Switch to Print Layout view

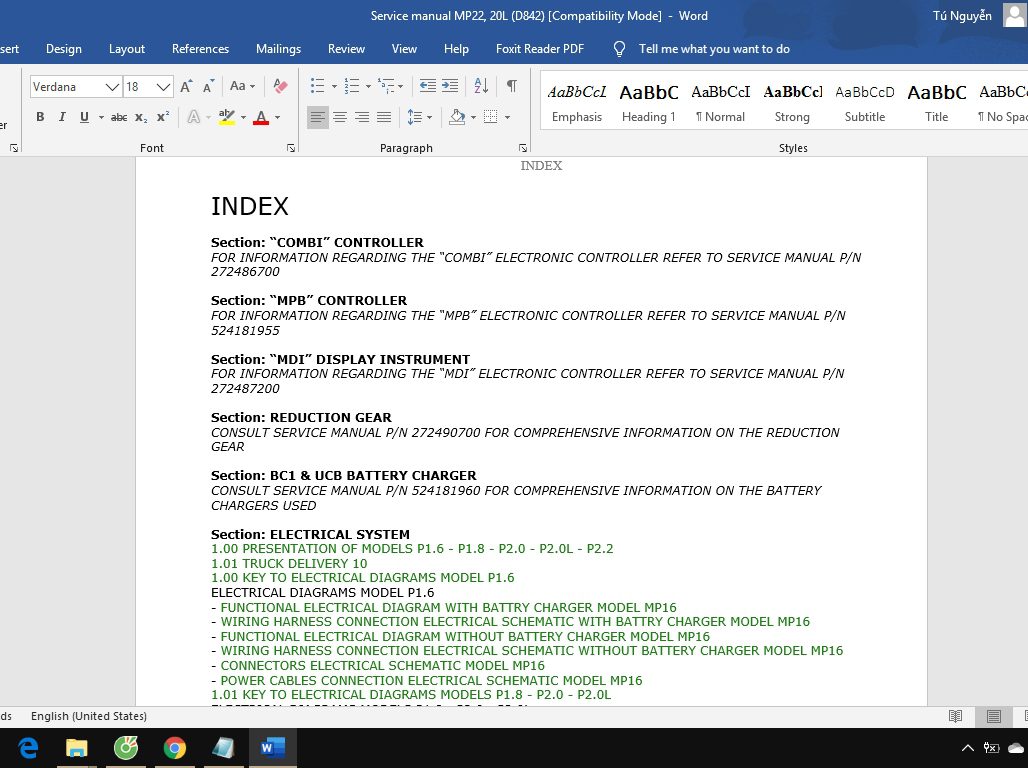[x=994, y=716]
